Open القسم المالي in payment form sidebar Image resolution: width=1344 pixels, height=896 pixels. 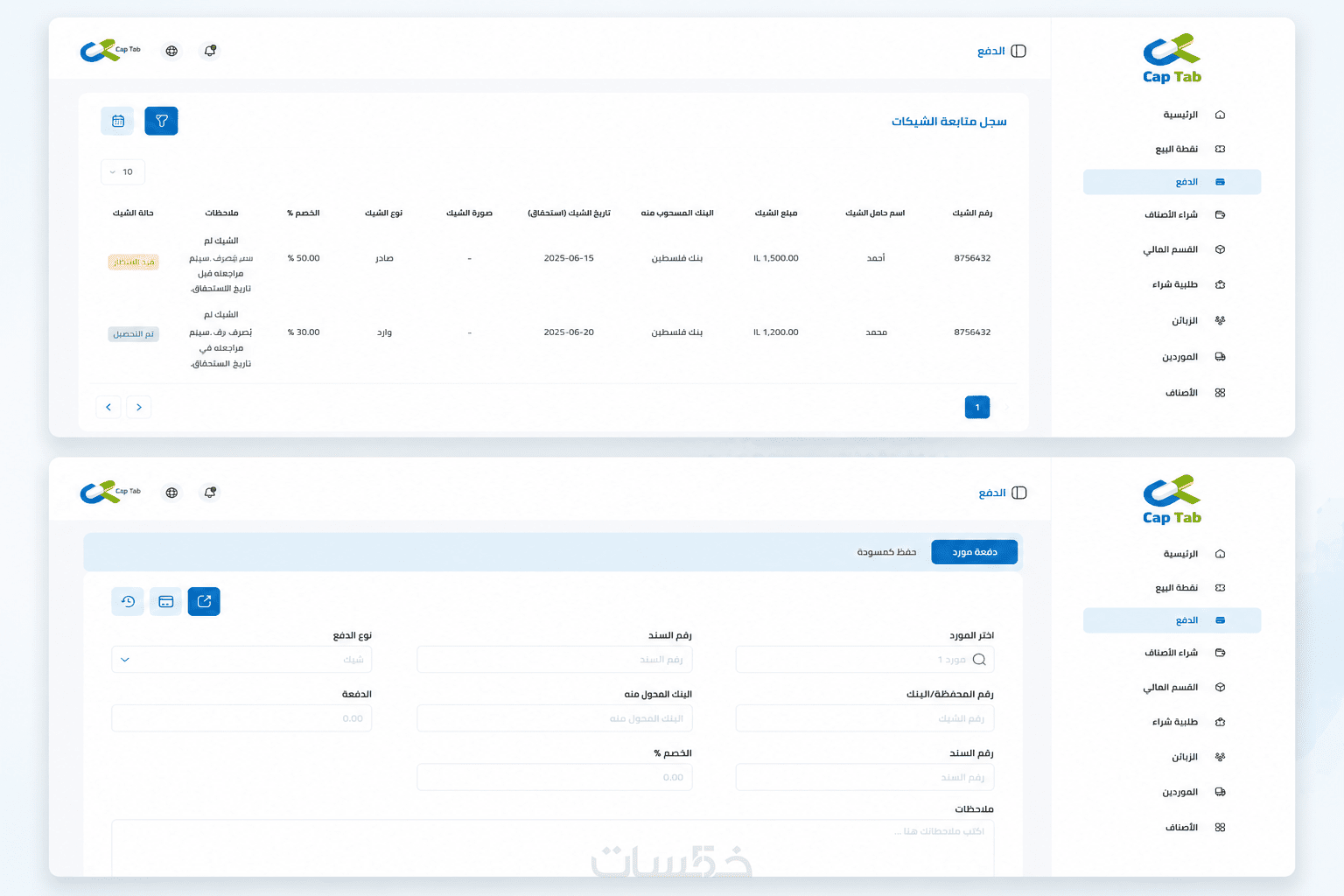[x=1170, y=688]
